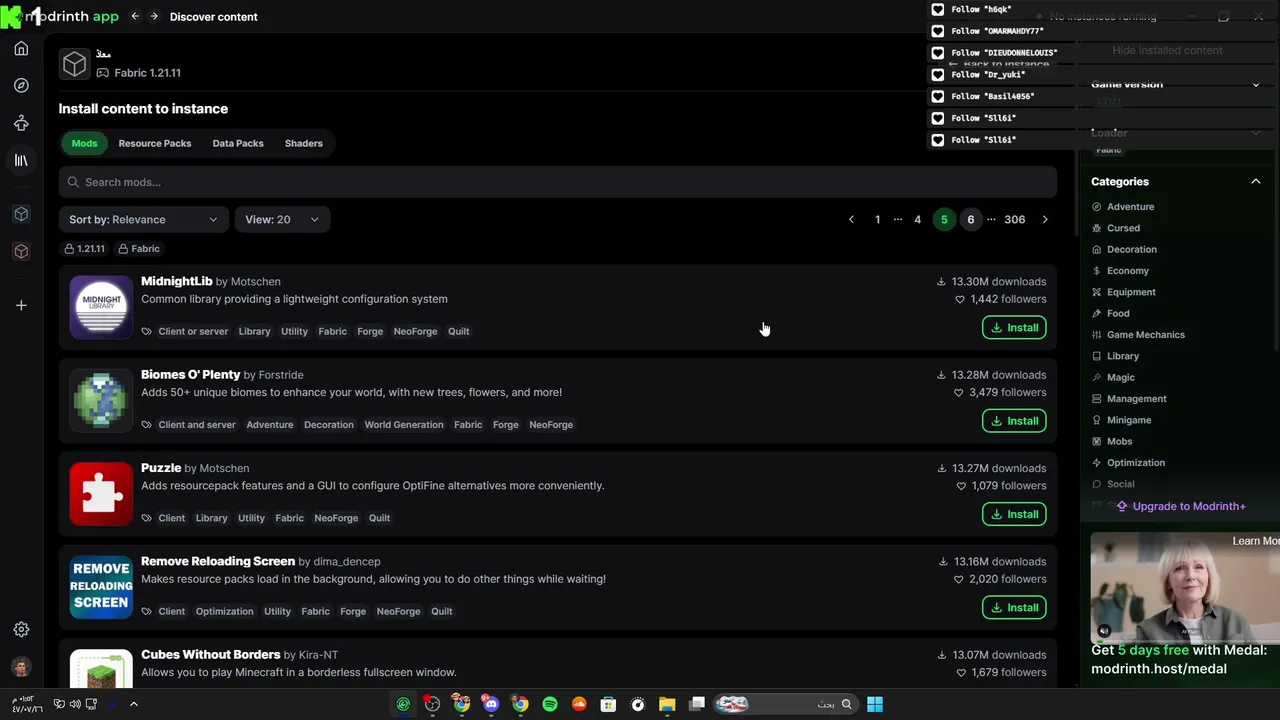This screenshot has width=1280, height=720.
Task: Toggle Economy category filter
Action: click(1120, 271)
